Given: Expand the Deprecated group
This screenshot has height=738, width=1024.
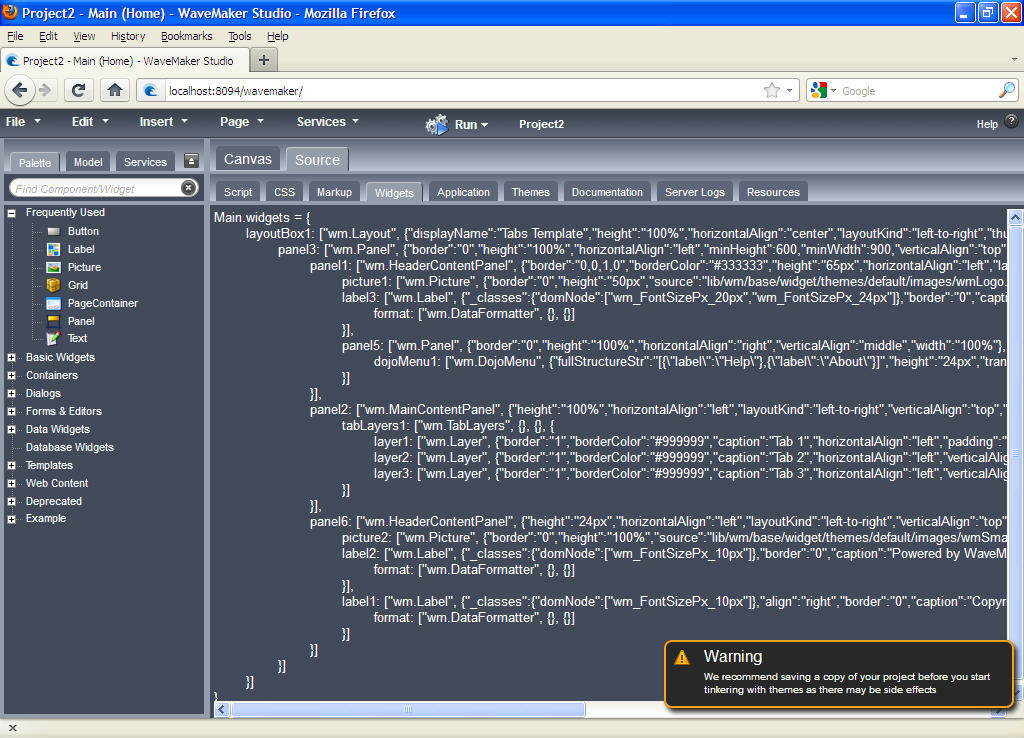Looking at the screenshot, I should click(11, 501).
